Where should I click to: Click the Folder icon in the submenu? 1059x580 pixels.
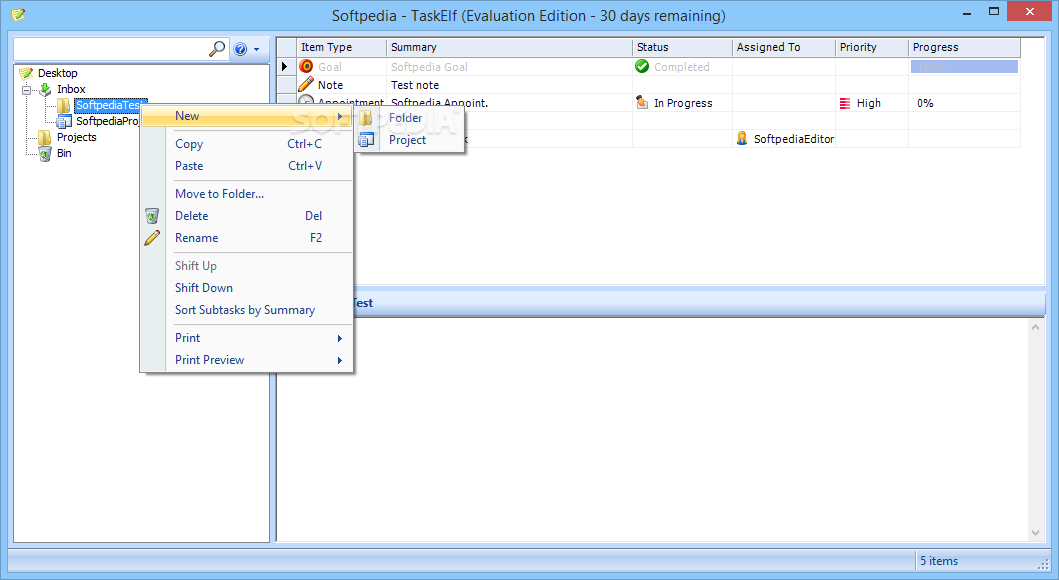(366, 118)
